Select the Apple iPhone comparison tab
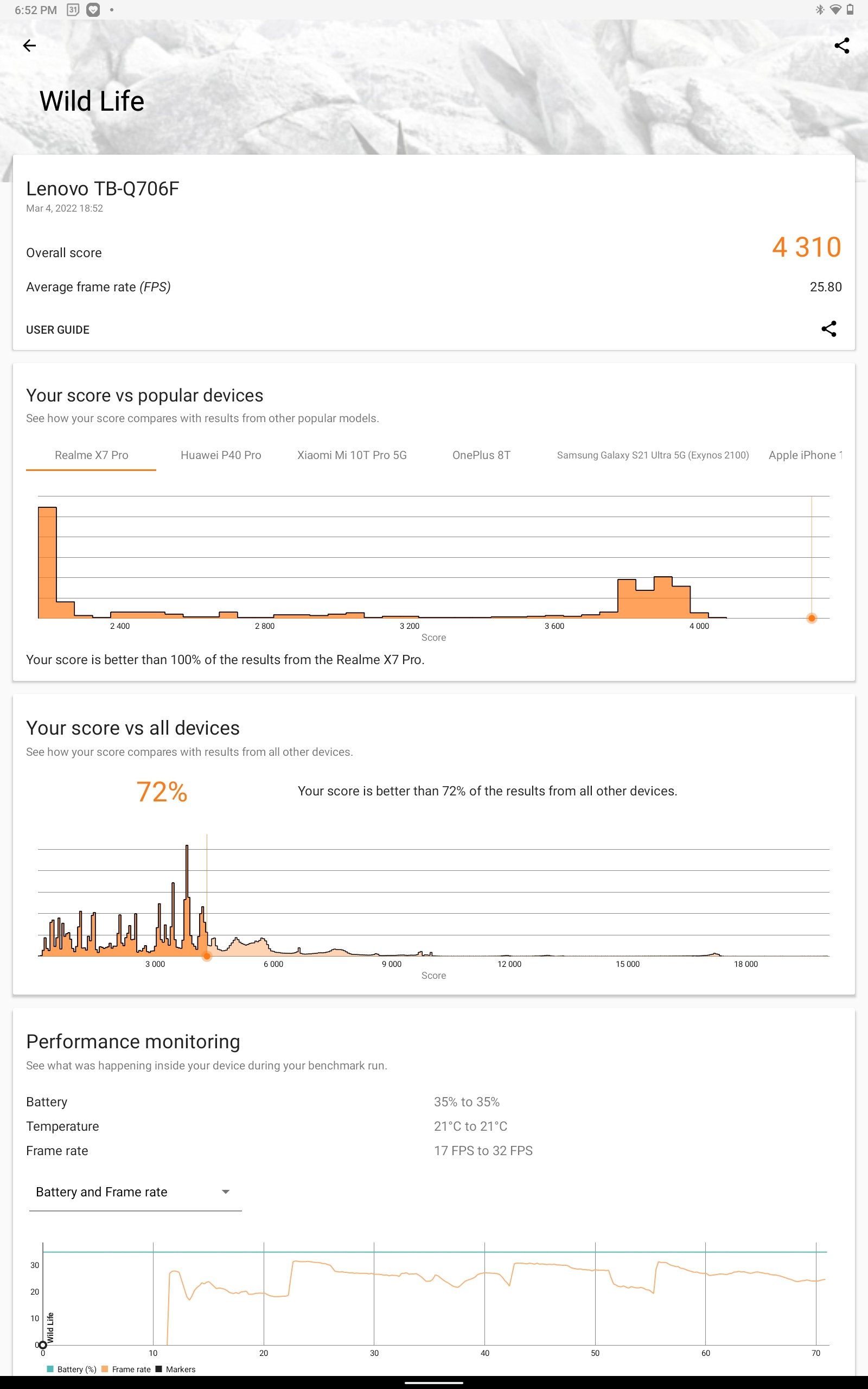Image resolution: width=868 pixels, height=1389 pixels. (x=805, y=455)
